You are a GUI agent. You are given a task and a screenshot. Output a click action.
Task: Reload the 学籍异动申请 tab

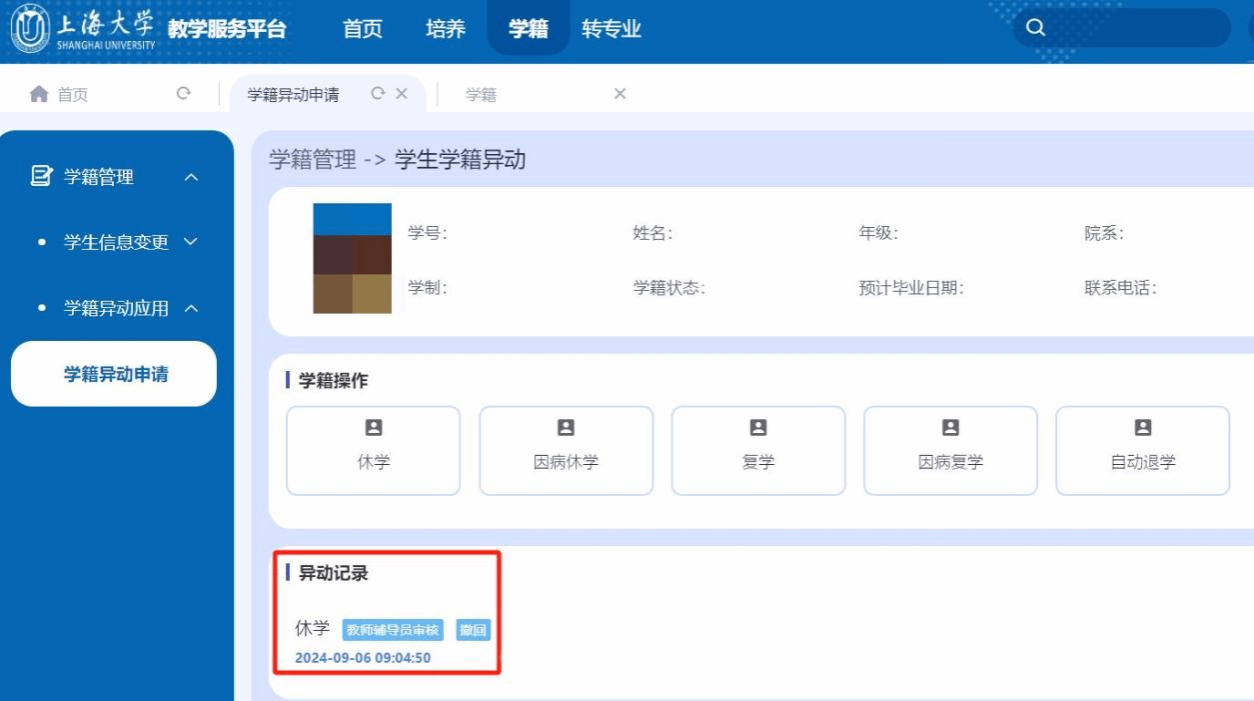coord(377,94)
